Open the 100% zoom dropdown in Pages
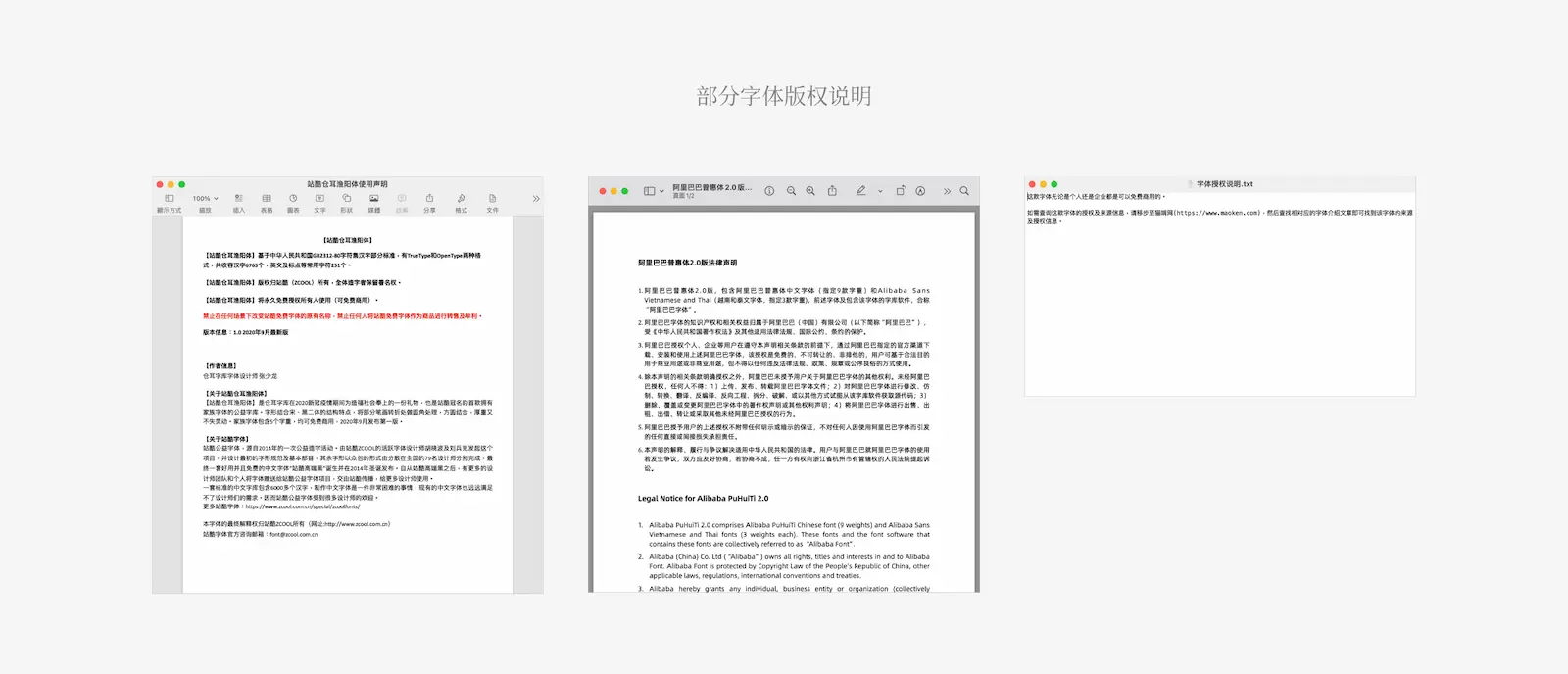The width and height of the screenshot is (1568, 674). click(205, 199)
